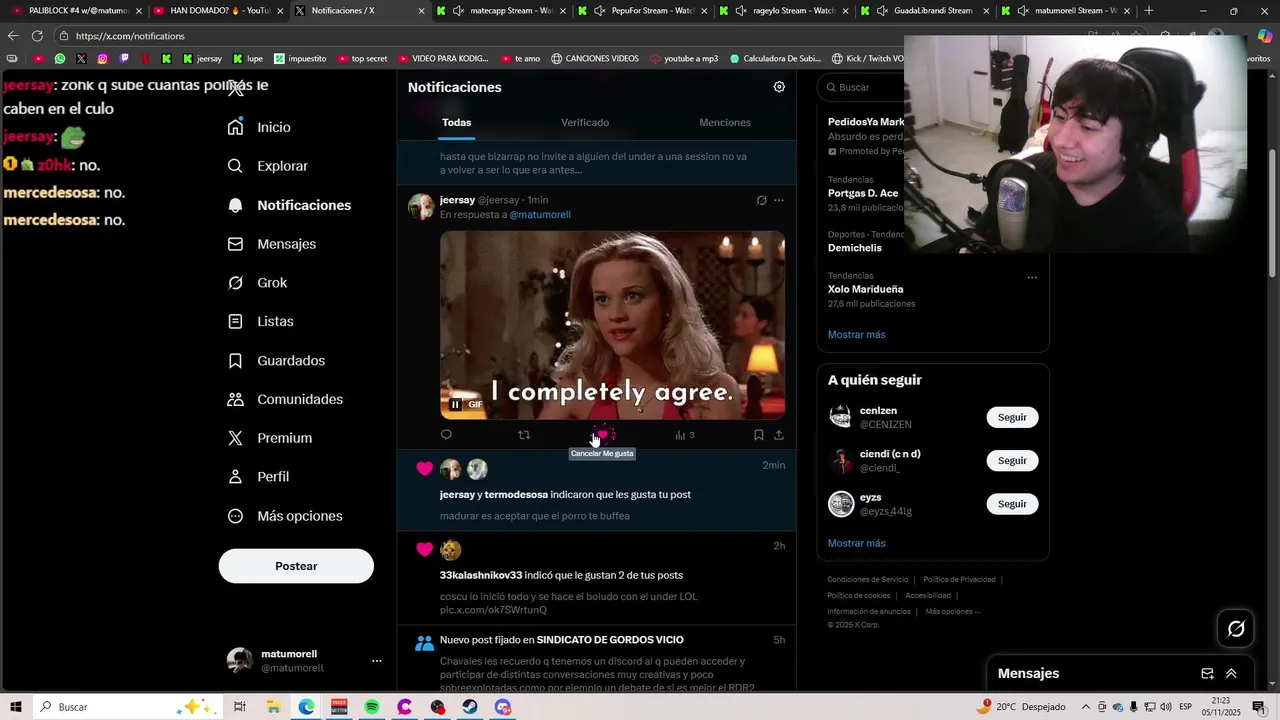Open Steam from the taskbar
This screenshot has width=1280, height=720.
tap(470, 707)
